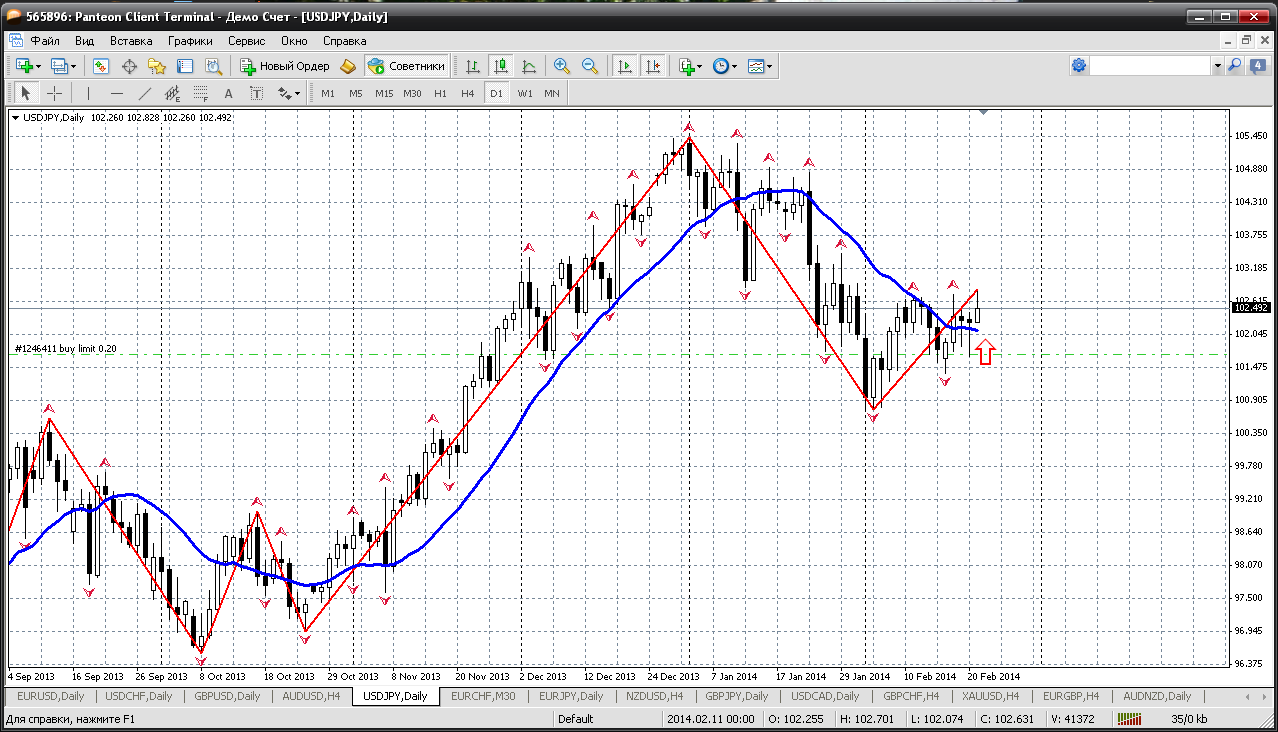1278x732 pixels.
Task: Open the periodicity clock dropdown
Action: pyautogui.click(x=725, y=66)
